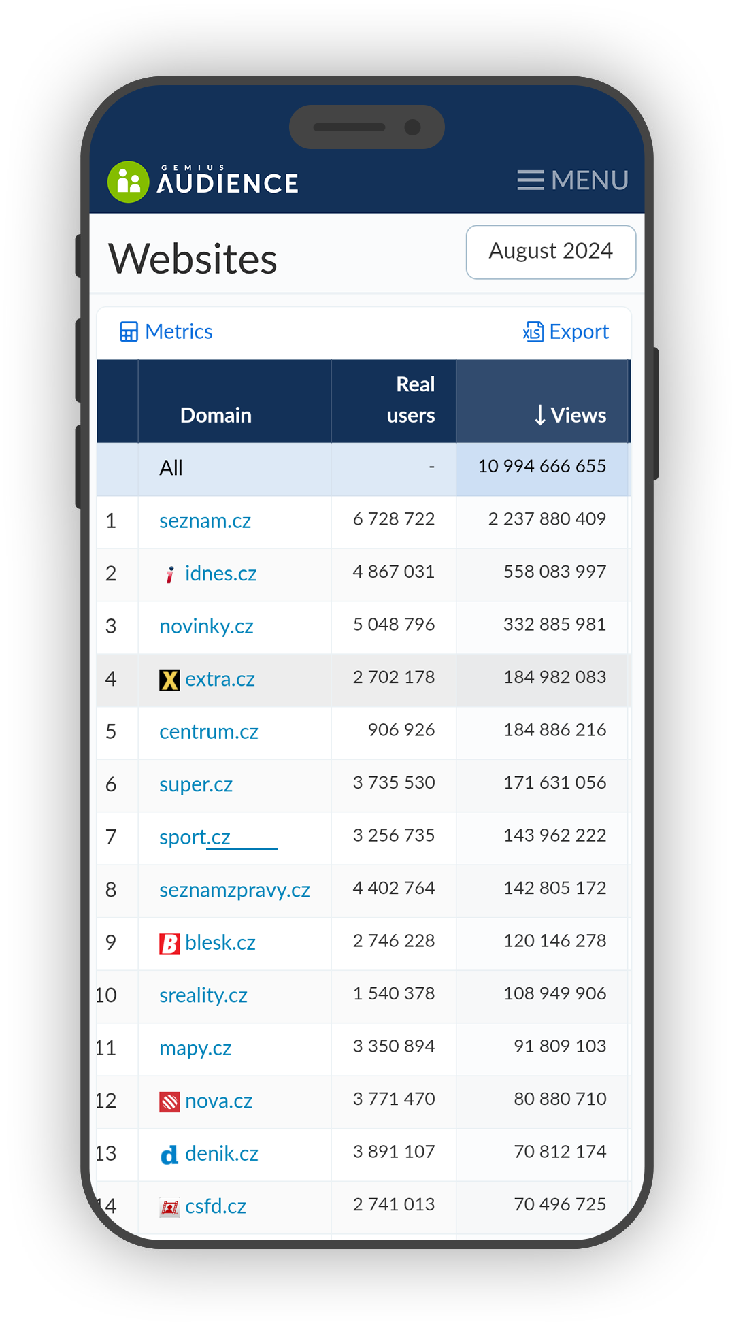The height and width of the screenshot is (1325, 735).
Task: Click the blesk.cz red B favicon
Action: click(x=169, y=943)
